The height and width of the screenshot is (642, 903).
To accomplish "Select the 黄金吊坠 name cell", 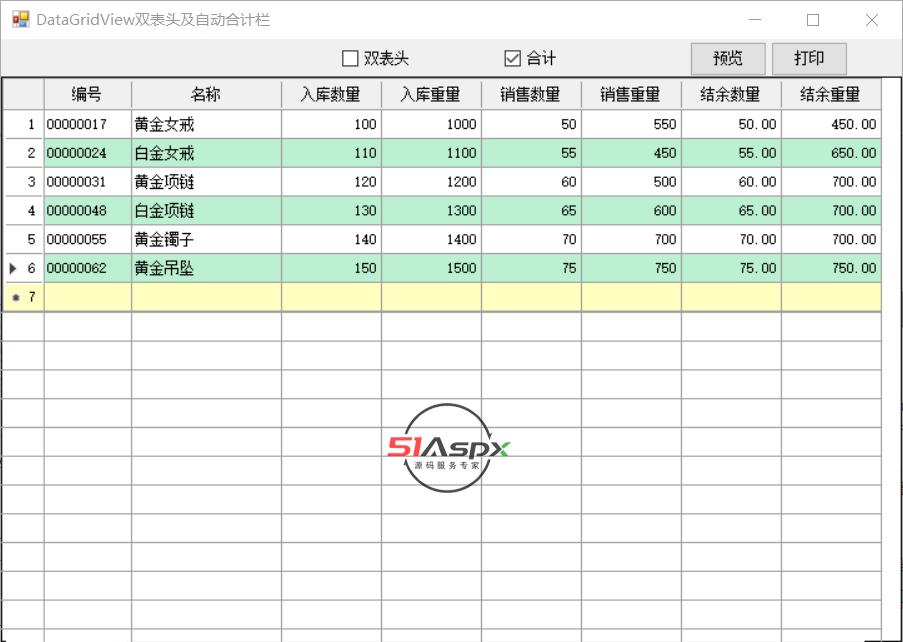I will click(x=206, y=268).
